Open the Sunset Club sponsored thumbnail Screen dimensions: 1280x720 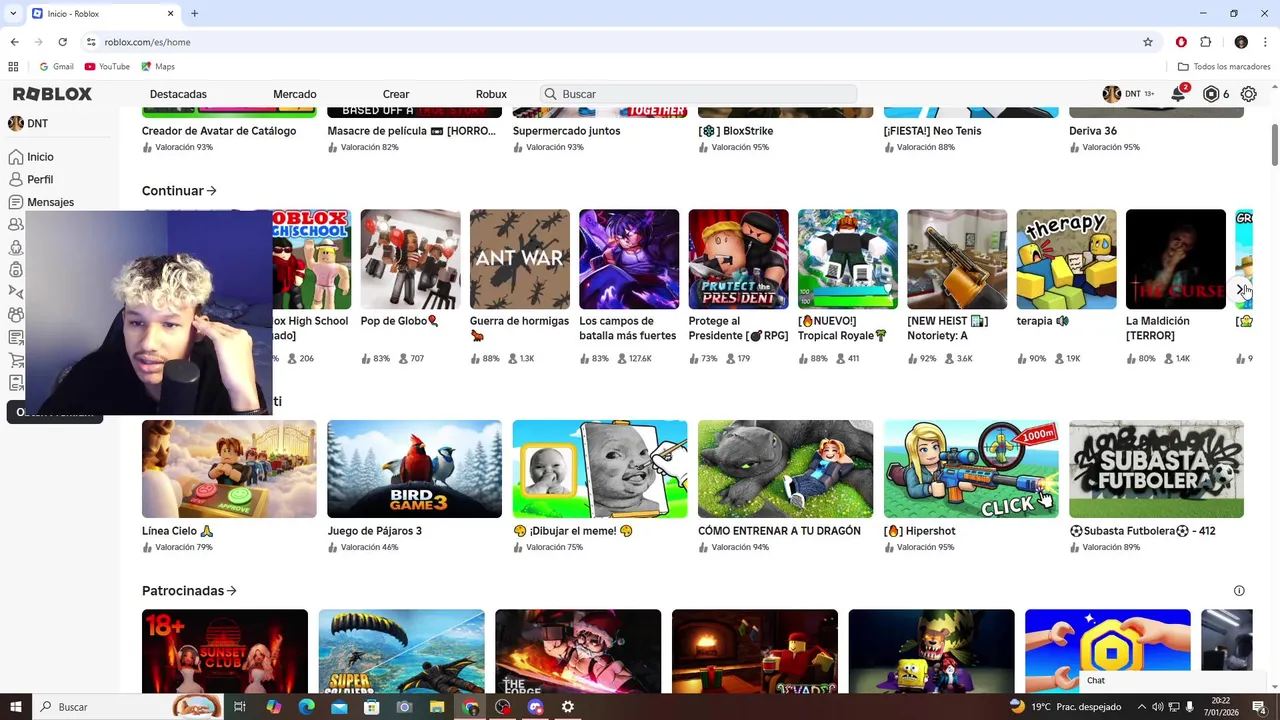pos(225,651)
